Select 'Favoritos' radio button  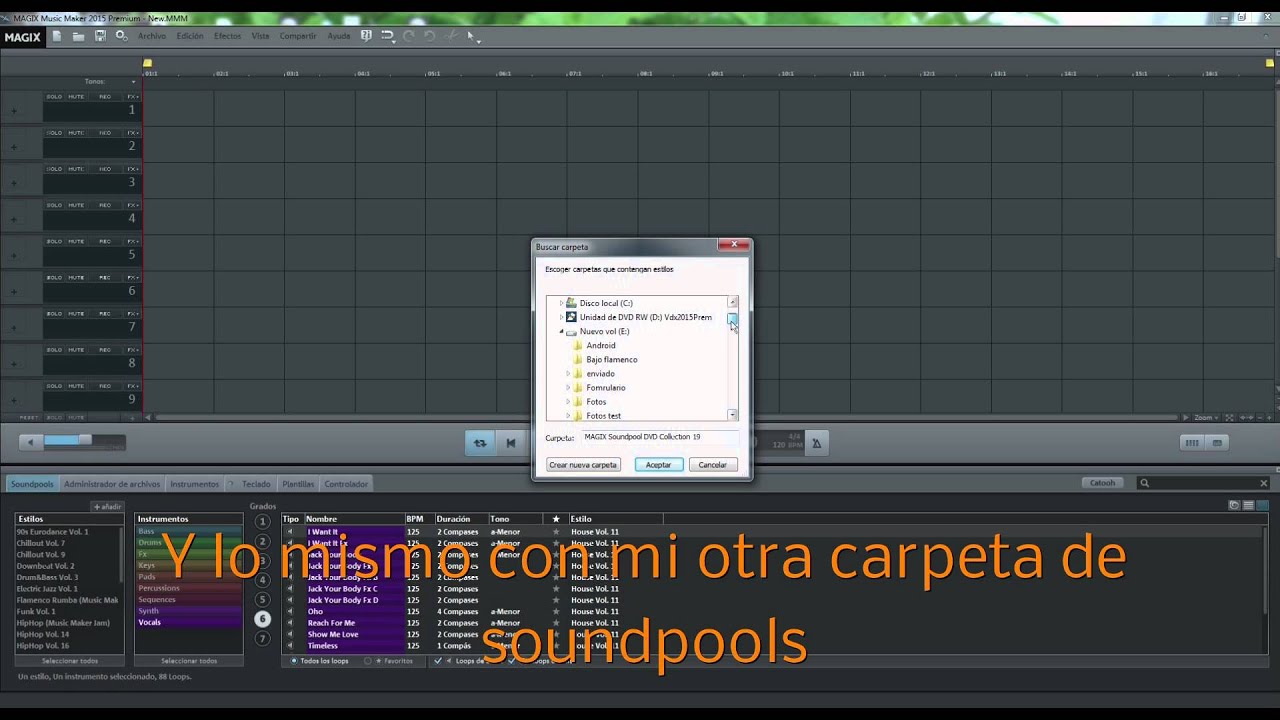coord(368,661)
